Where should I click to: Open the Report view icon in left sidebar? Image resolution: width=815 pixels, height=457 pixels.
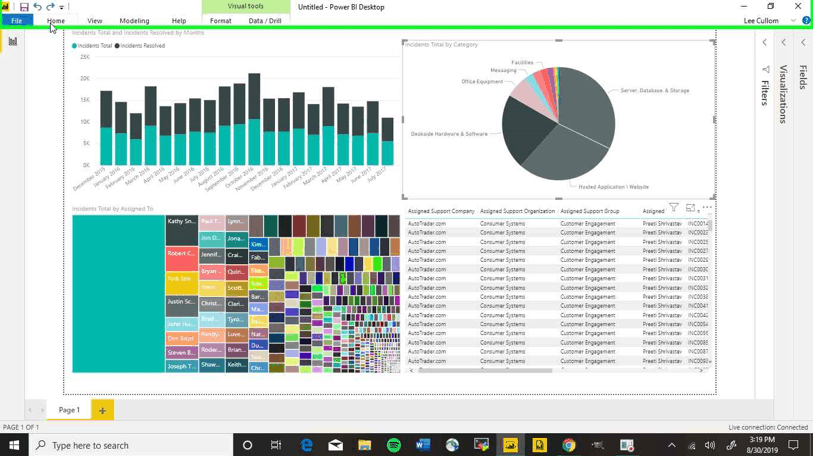pos(12,42)
